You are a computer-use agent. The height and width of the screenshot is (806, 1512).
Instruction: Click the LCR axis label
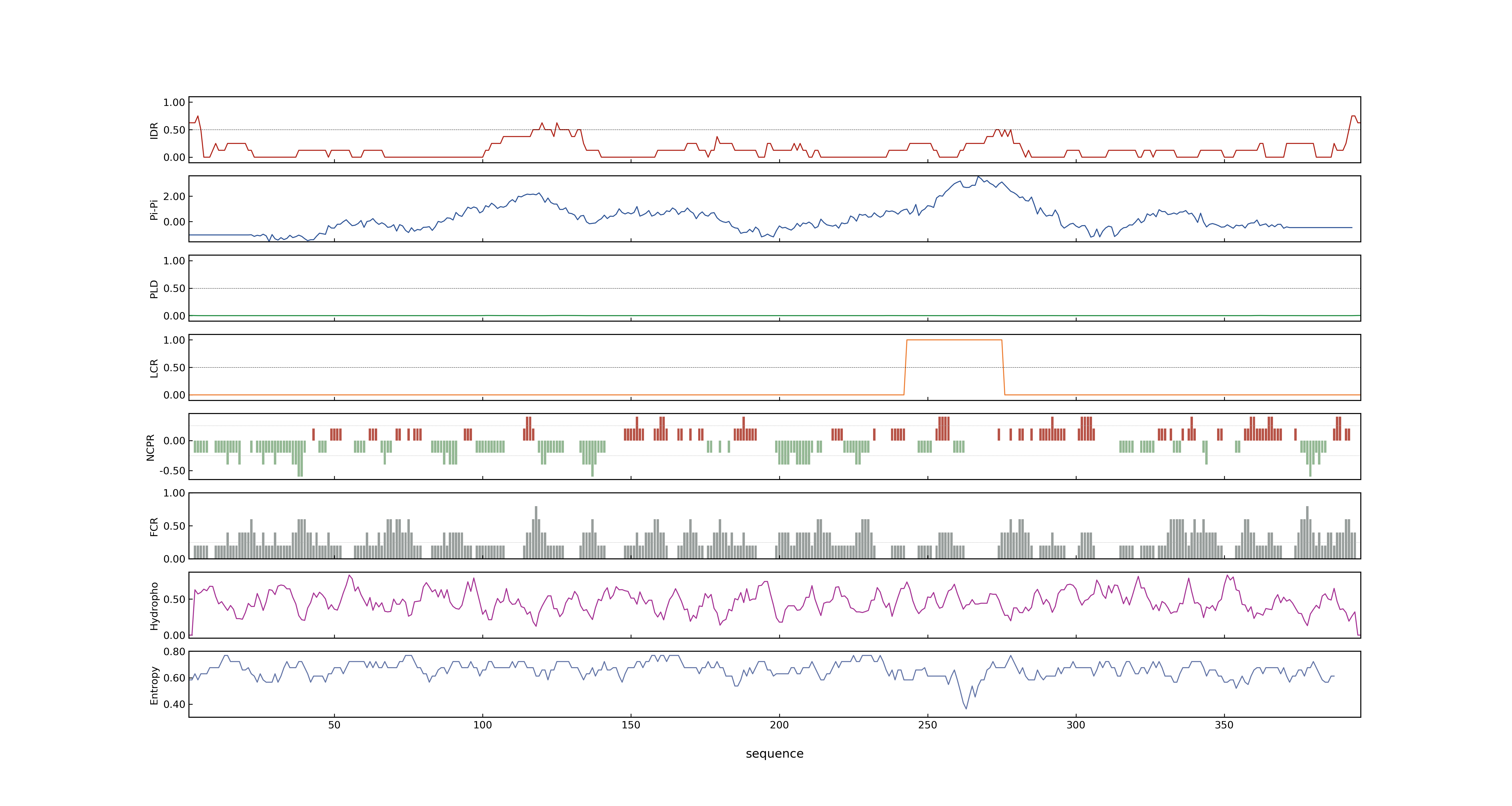(154, 368)
